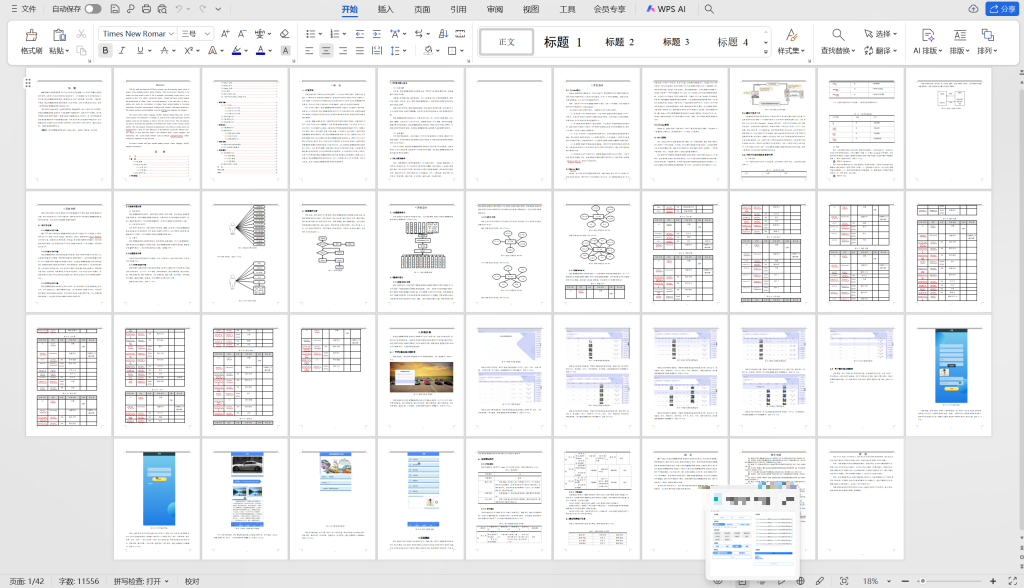Apply the Heading 1 (标题 1) style

pos(562,42)
